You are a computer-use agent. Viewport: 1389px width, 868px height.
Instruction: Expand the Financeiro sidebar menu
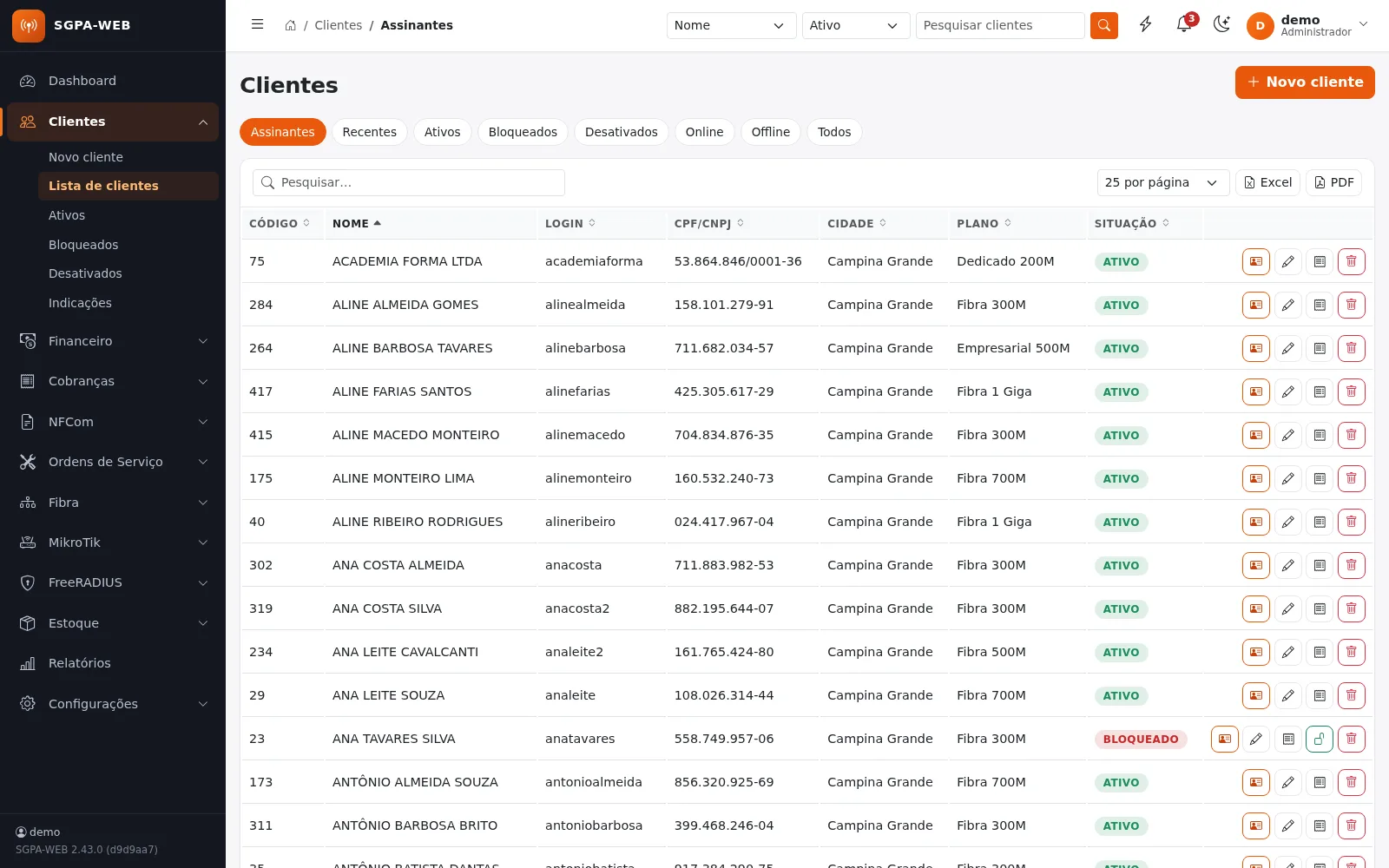pos(113,341)
